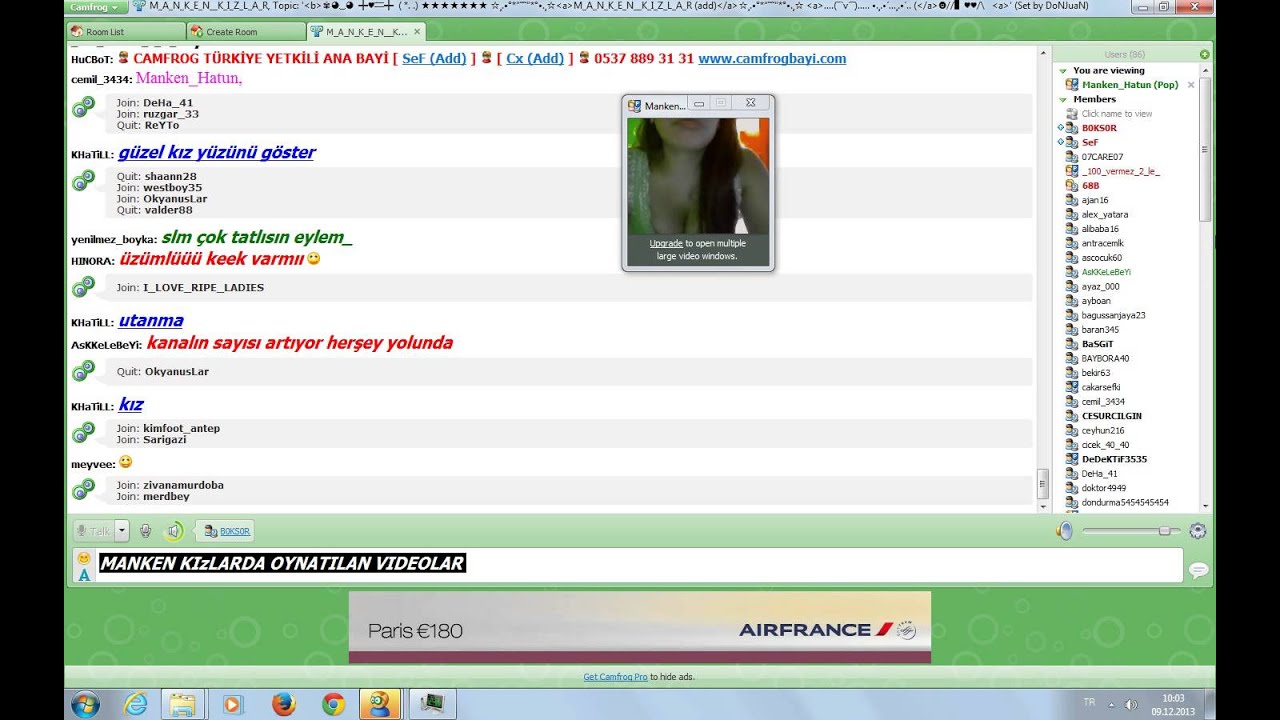Image resolution: width=1280 pixels, height=720 pixels.
Task: Select the M_A_N_K_E_N_K room tab
Action: coord(365,32)
